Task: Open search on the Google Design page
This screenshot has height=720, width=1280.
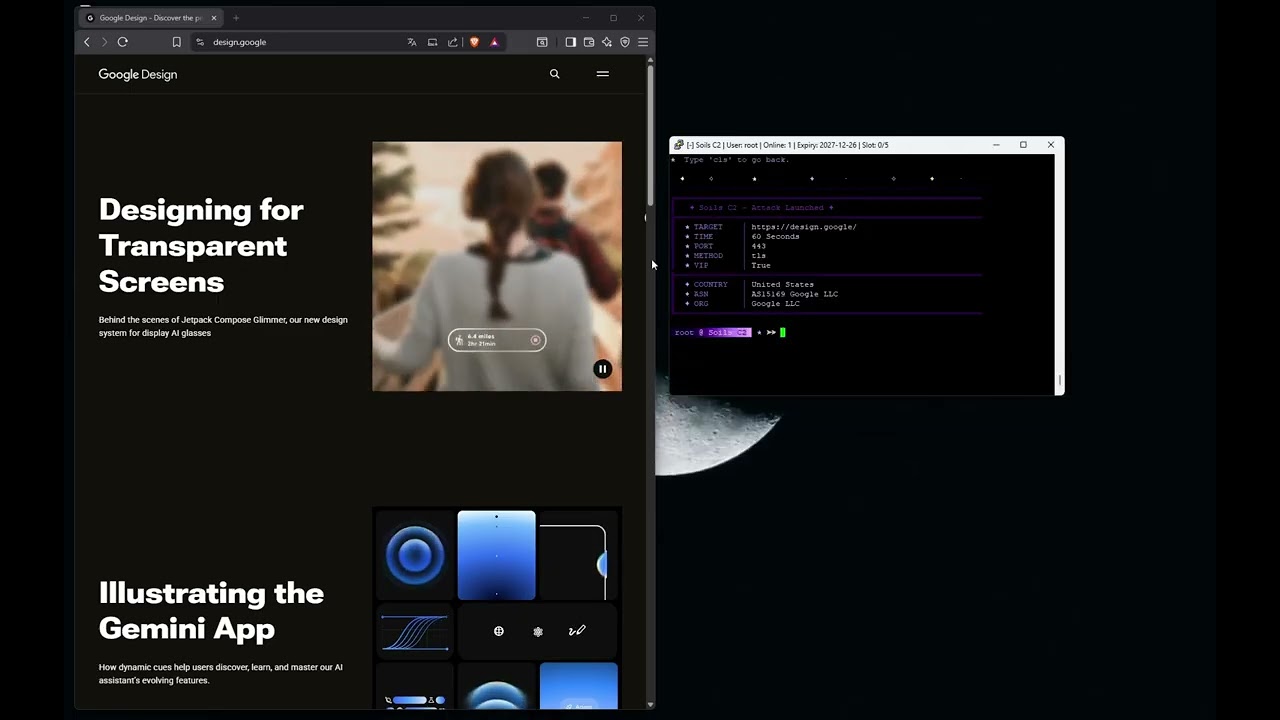Action: [x=555, y=74]
